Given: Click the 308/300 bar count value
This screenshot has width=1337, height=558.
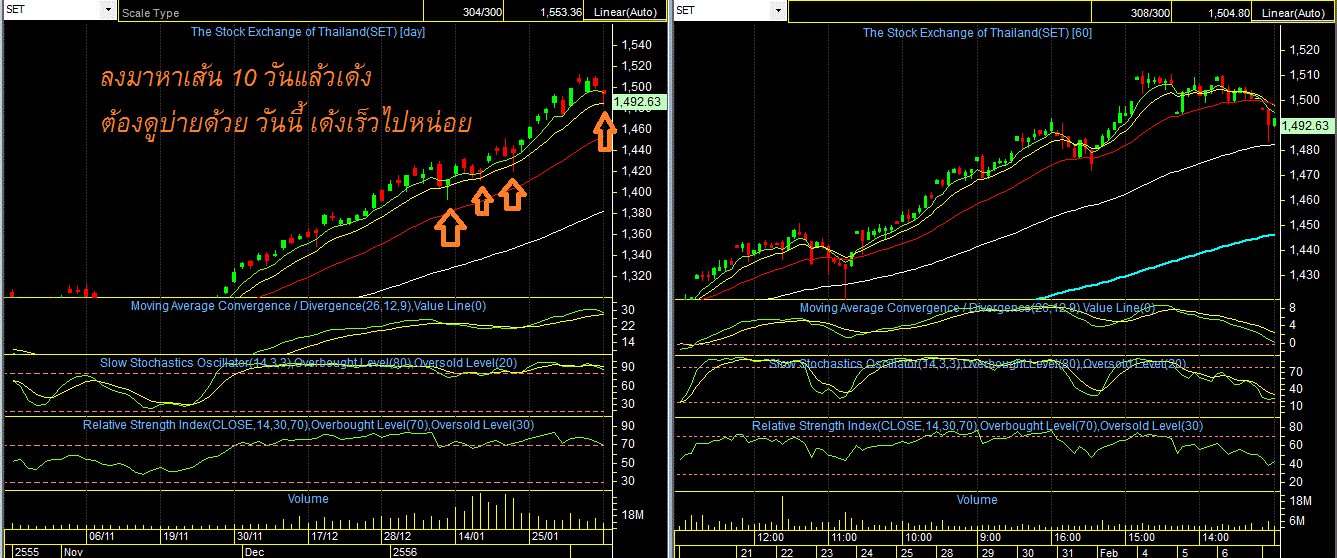Looking at the screenshot, I should [1150, 13].
